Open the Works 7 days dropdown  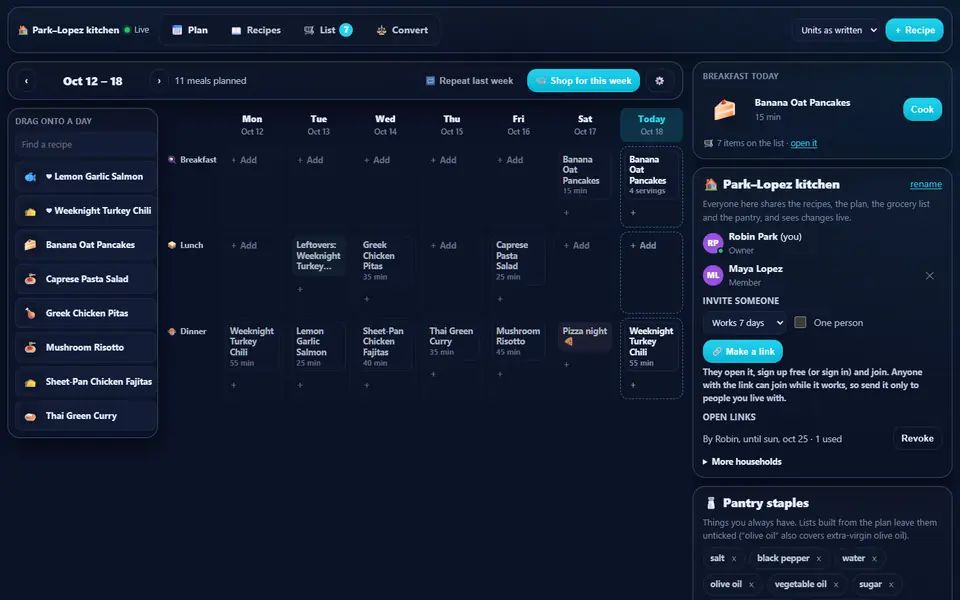tap(746, 323)
